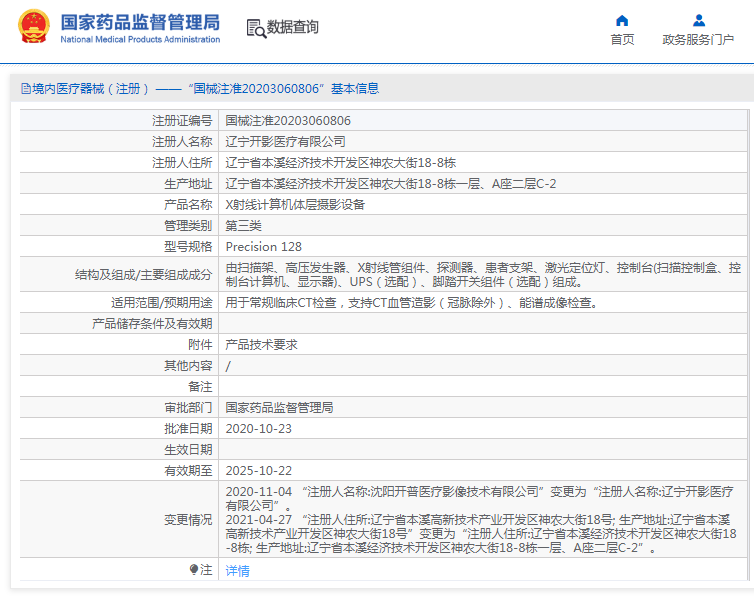754x597 pixels.
Task: Click the 注册证编号 row label
Action: (182, 121)
